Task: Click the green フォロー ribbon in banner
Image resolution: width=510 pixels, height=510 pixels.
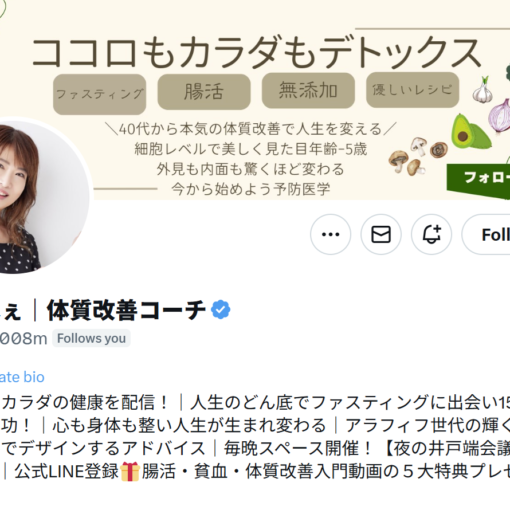Action: (x=478, y=180)
